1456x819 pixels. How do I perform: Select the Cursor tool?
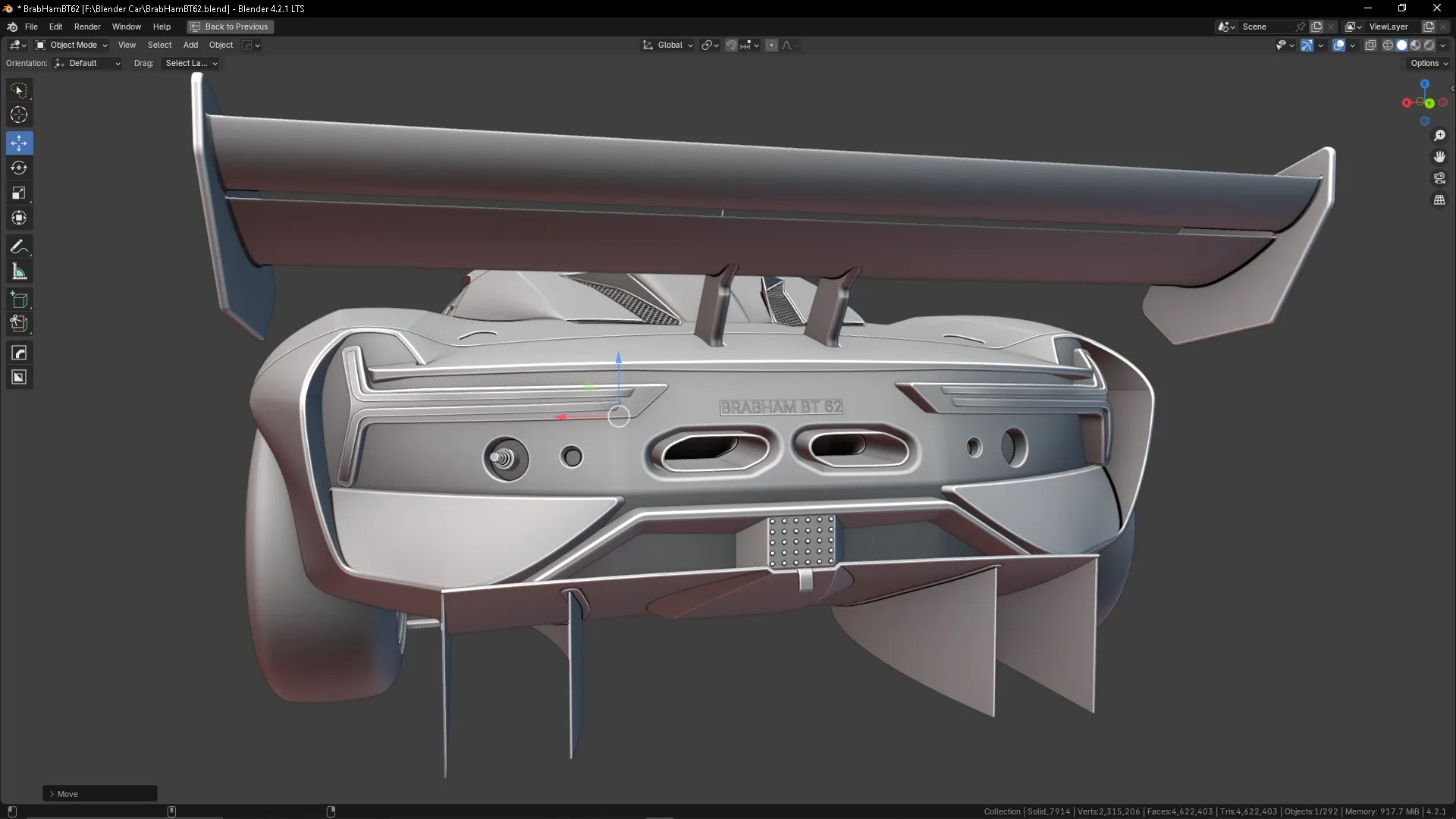click(x=19, y=115)
